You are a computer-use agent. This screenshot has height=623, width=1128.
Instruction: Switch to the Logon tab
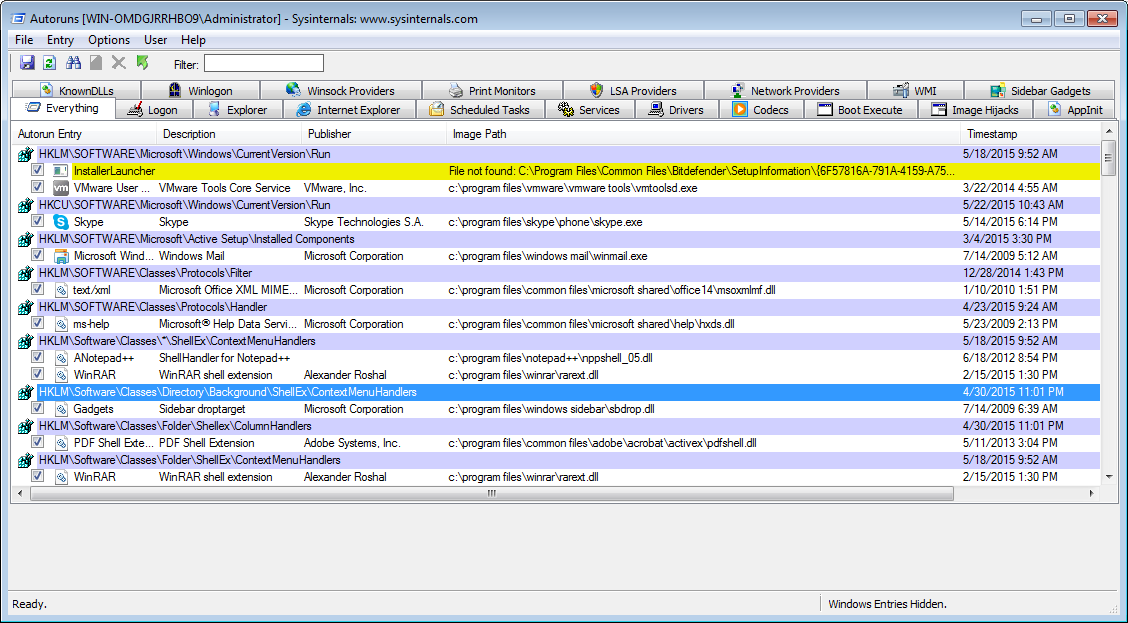click(153, 109)
